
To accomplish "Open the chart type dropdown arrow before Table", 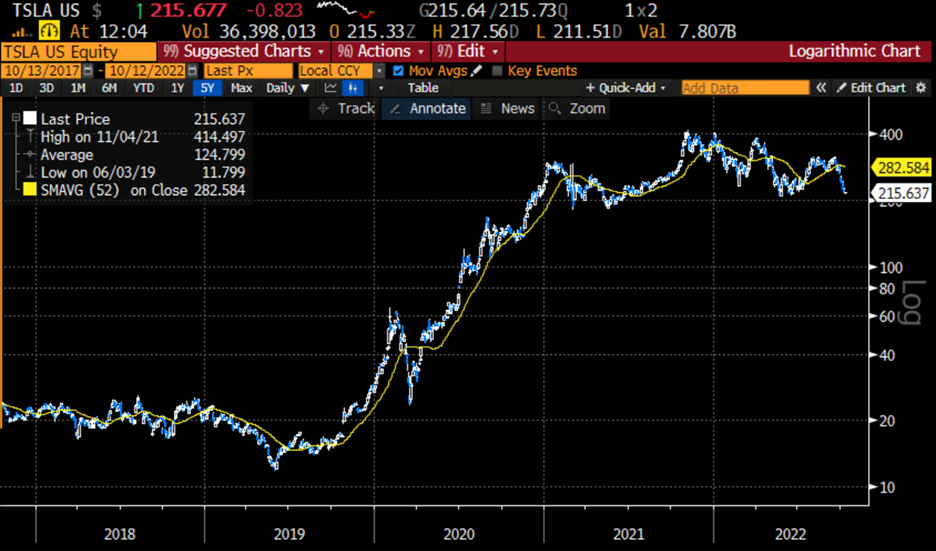I will [380, 88].
